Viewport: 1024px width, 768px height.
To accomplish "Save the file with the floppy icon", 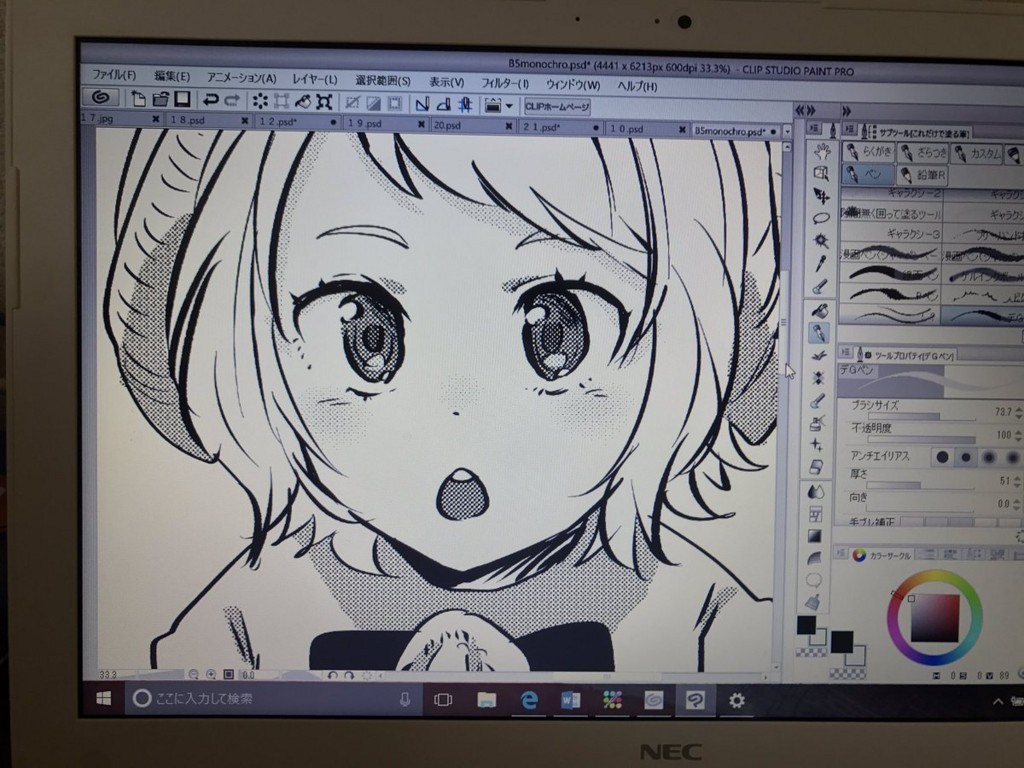I will pyautogui.click(x=182, y=99).
